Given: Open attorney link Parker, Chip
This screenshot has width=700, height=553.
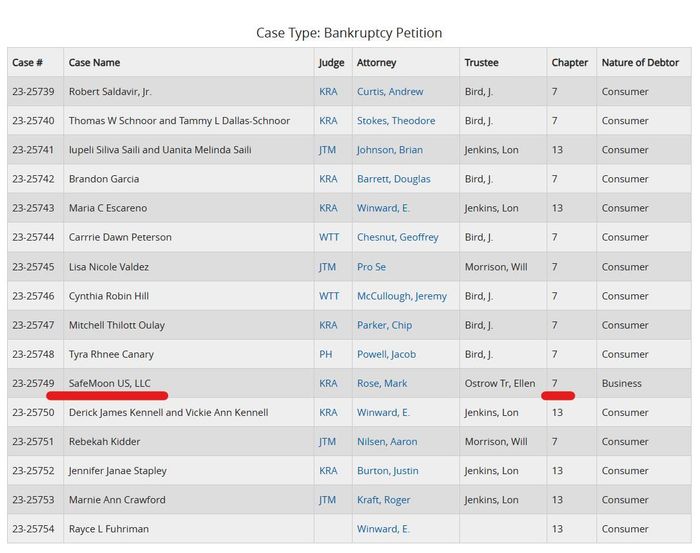Looking at the screenshot, I should click(x=384, y=325).
